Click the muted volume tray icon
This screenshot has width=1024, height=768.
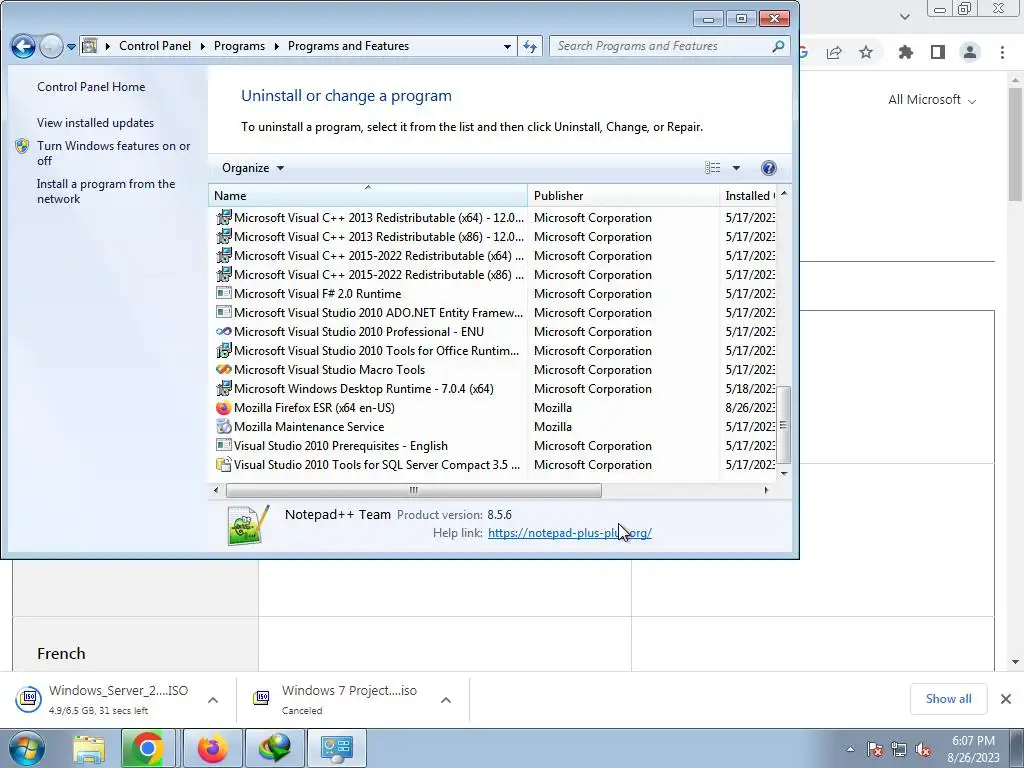(x=923, y=749)
